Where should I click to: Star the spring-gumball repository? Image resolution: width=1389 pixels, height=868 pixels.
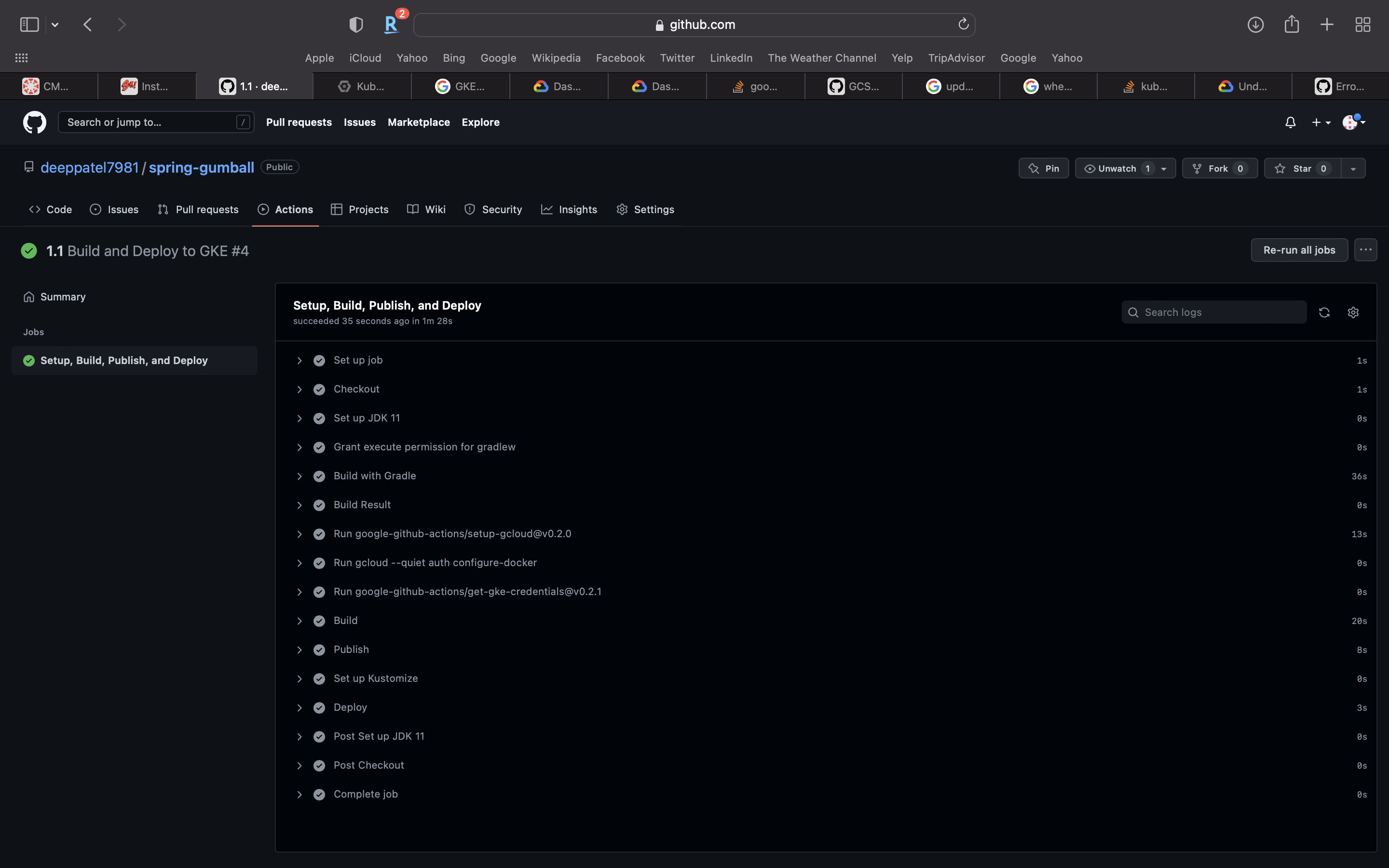1302,168
